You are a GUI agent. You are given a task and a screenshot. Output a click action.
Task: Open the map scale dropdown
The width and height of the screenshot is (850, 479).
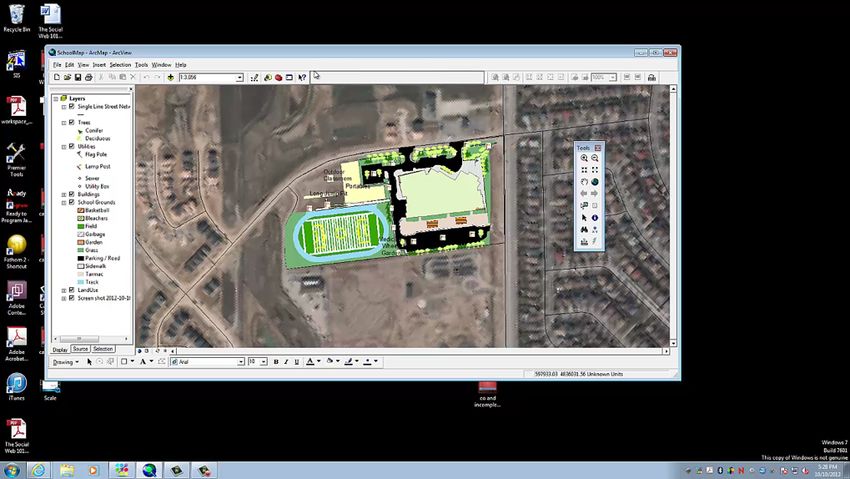(x=239, y=78)
